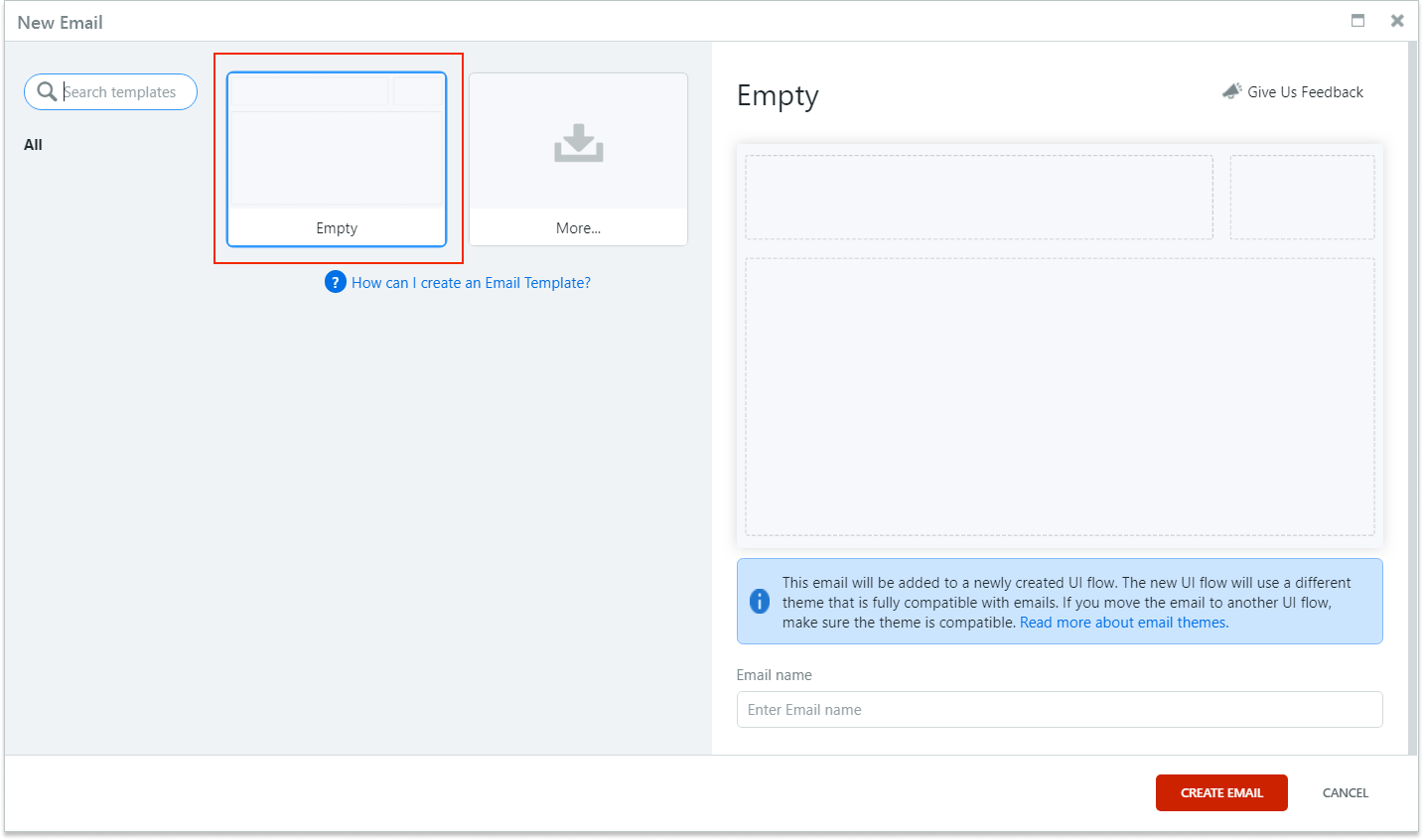Close the New Email dialog
The width and height of the screenshot is (1423, 840).
click(1397, 20)
